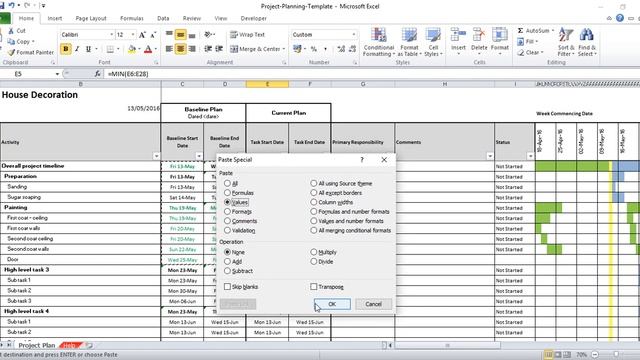Click the Center text alignment icon
This screenshot has height=360, width=640.
(x=180, y=49)
